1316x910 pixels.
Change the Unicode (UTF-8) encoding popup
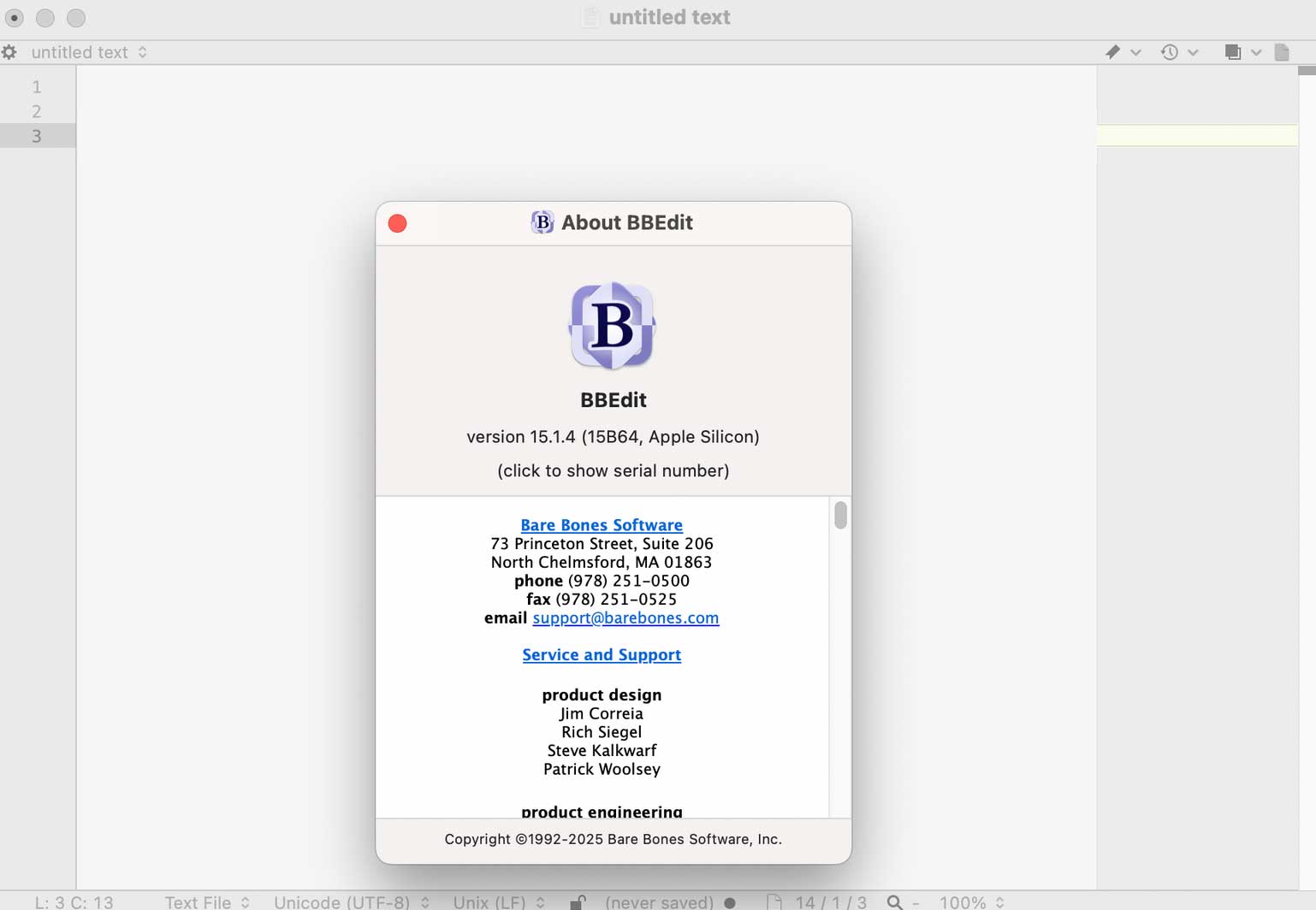pos(352,902)
